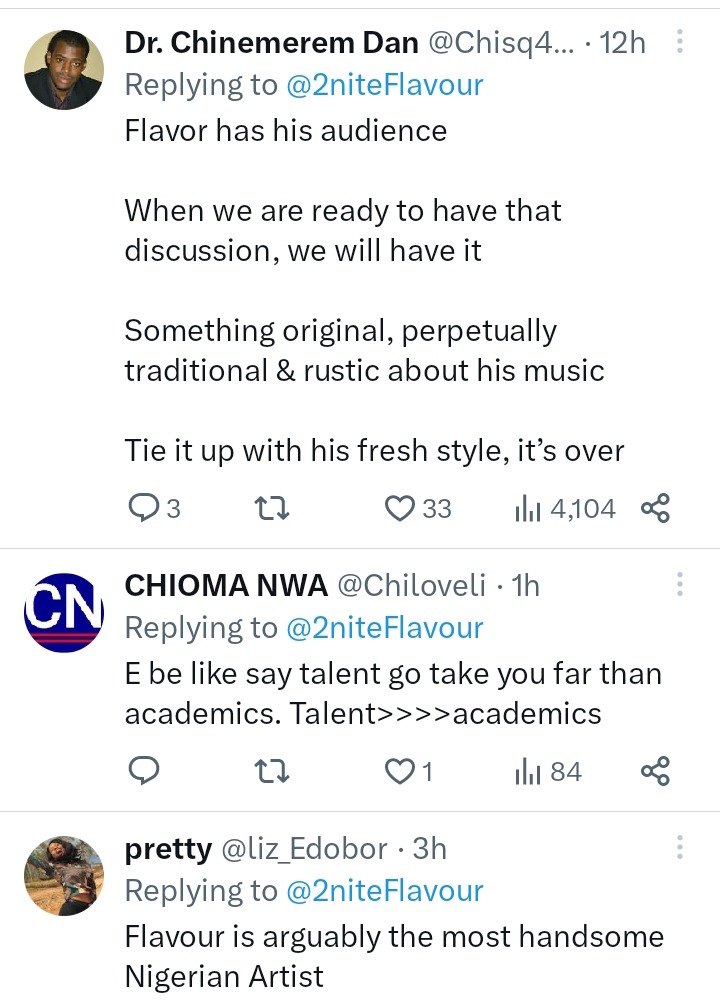Open Dr. Chinemerem Dan's profile picture
The height and width of the screenshot is (1006, 720).
[63, 69]
